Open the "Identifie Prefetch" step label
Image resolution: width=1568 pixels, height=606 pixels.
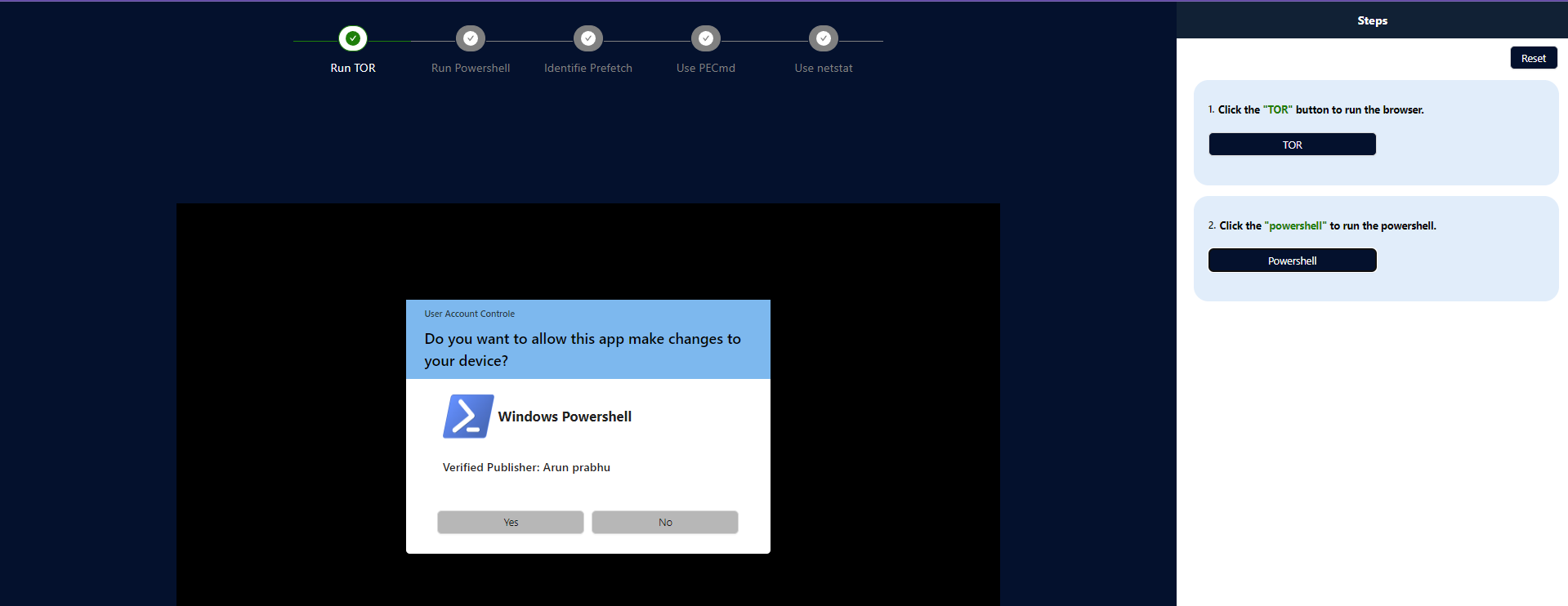coord(588,69)
